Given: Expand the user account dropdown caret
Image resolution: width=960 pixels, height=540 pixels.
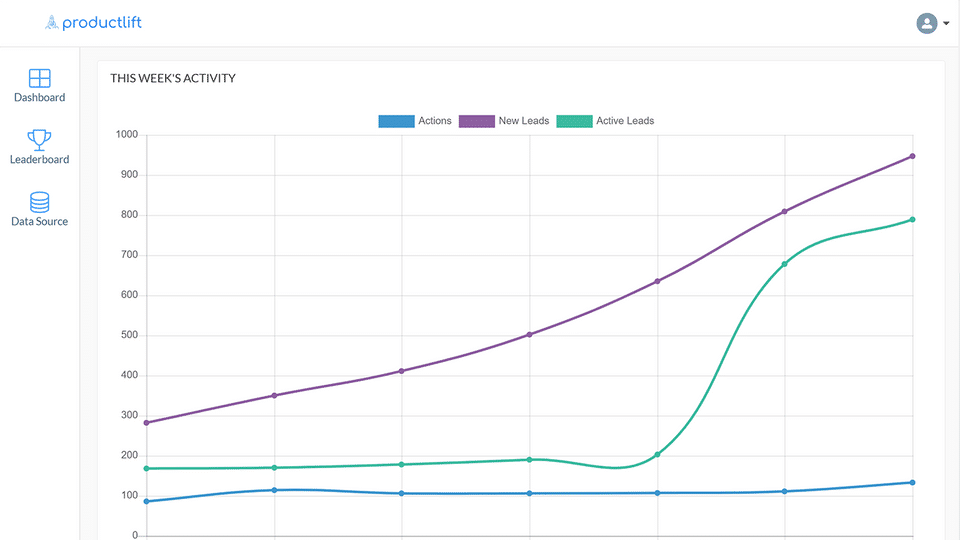Looking at the screenshot, I should tap(946, 23).
